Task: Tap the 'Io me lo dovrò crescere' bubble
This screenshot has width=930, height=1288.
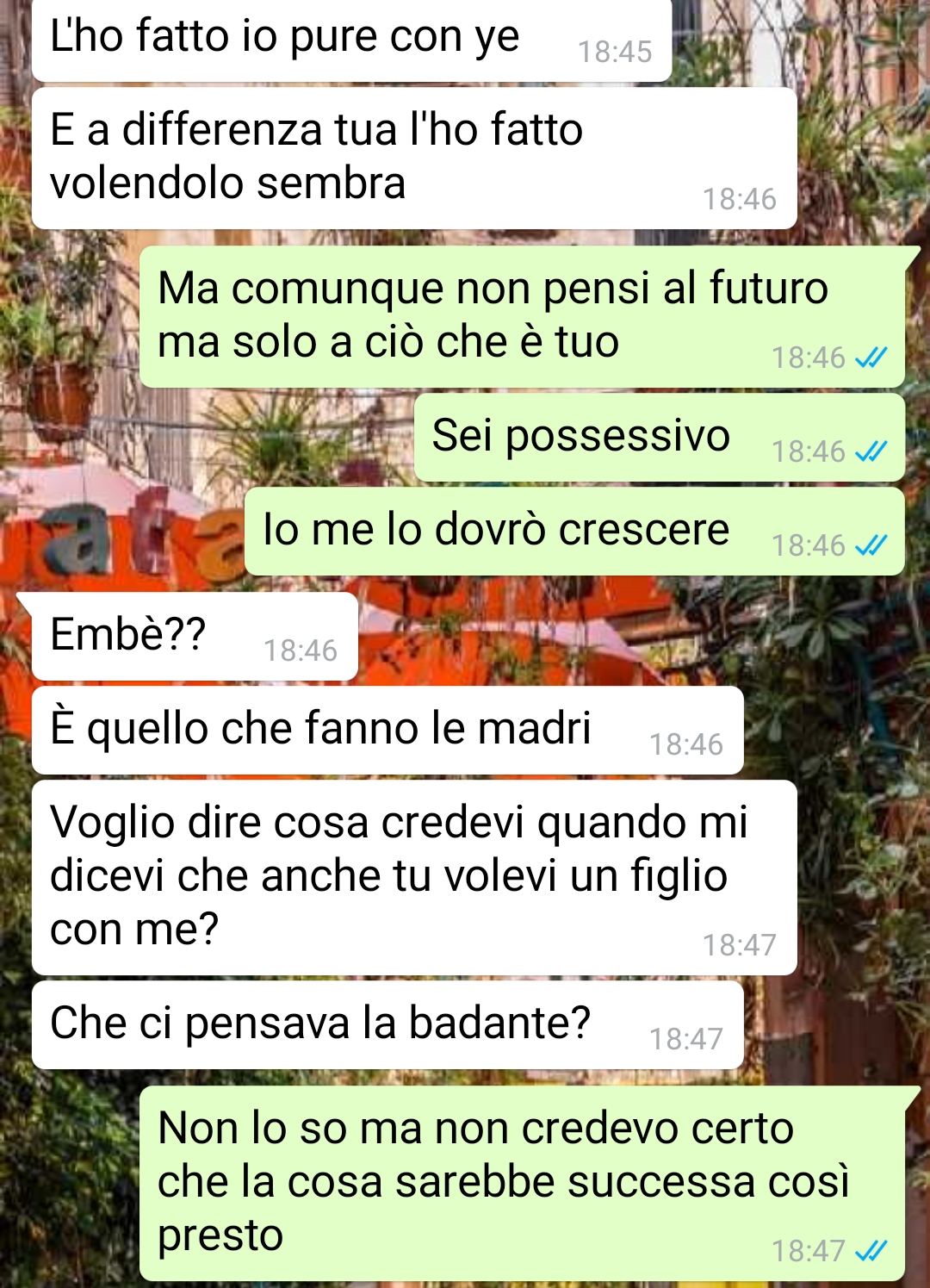Action: coord(574,531)
